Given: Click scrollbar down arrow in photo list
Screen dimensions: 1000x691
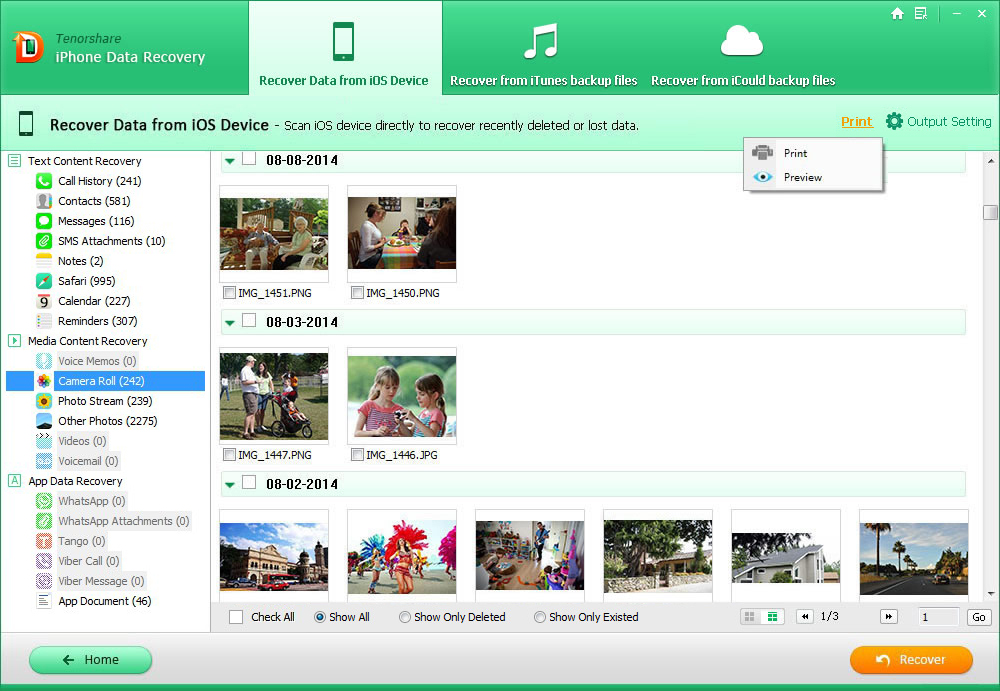Looking at the screenshot, I should tap(990, 593).
